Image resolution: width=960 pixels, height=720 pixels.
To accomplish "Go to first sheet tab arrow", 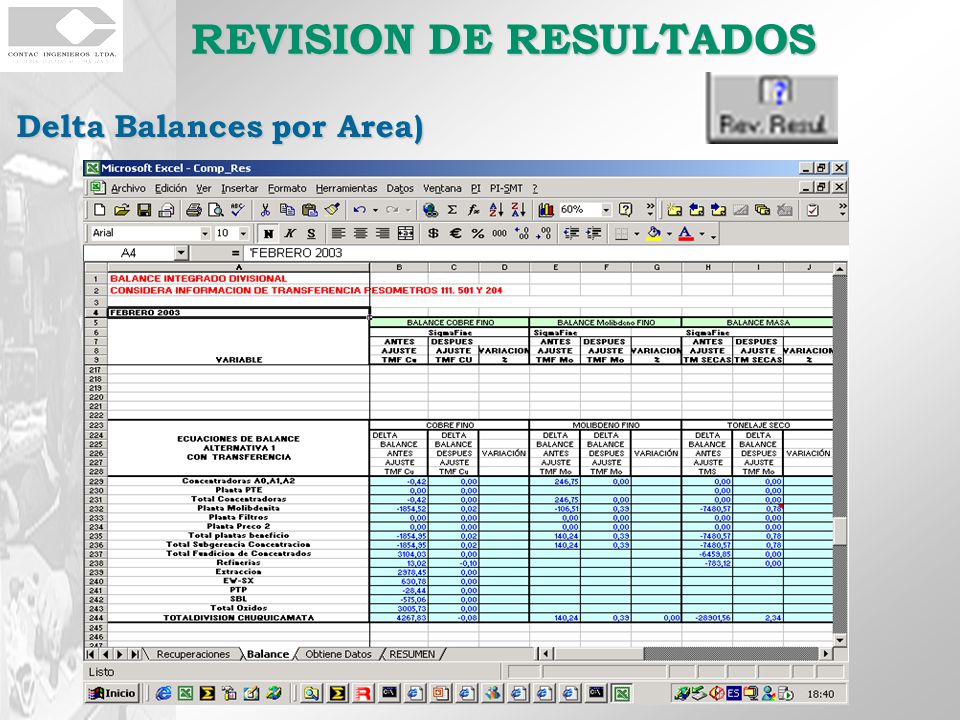I will click(x=92, y=654).
